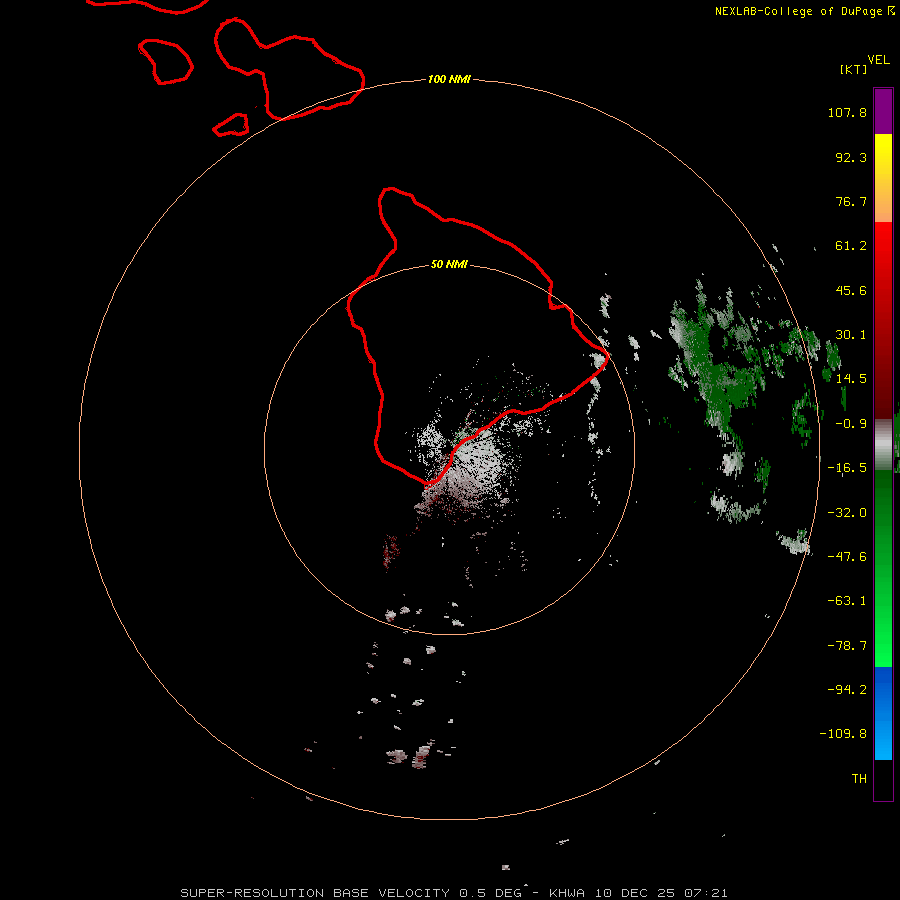Click the -47.6 velocity scale value
Viewport: 900px width, 900px height.
(x=847, y=557)
